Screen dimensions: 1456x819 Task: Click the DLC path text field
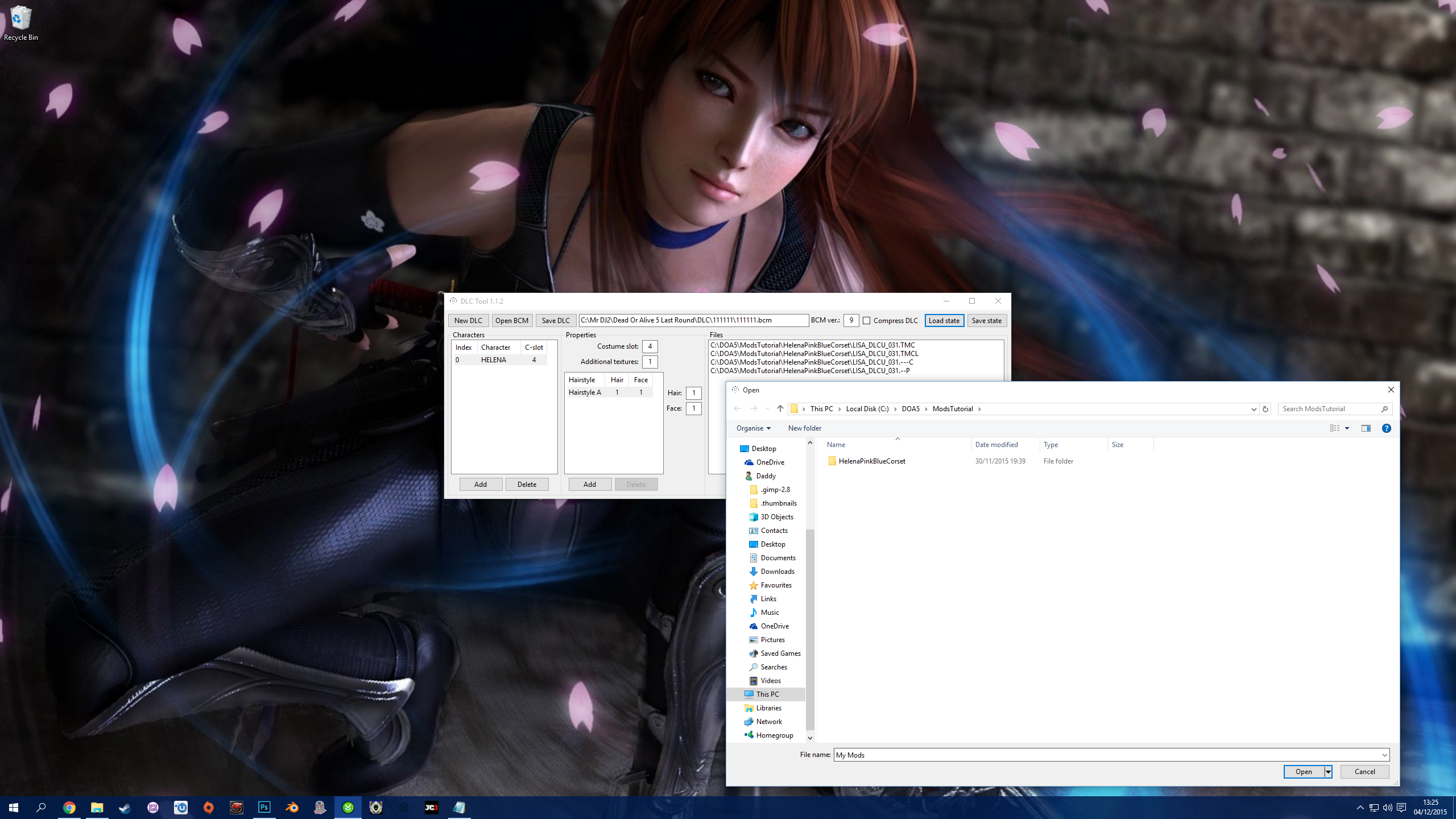coord(693,320)
